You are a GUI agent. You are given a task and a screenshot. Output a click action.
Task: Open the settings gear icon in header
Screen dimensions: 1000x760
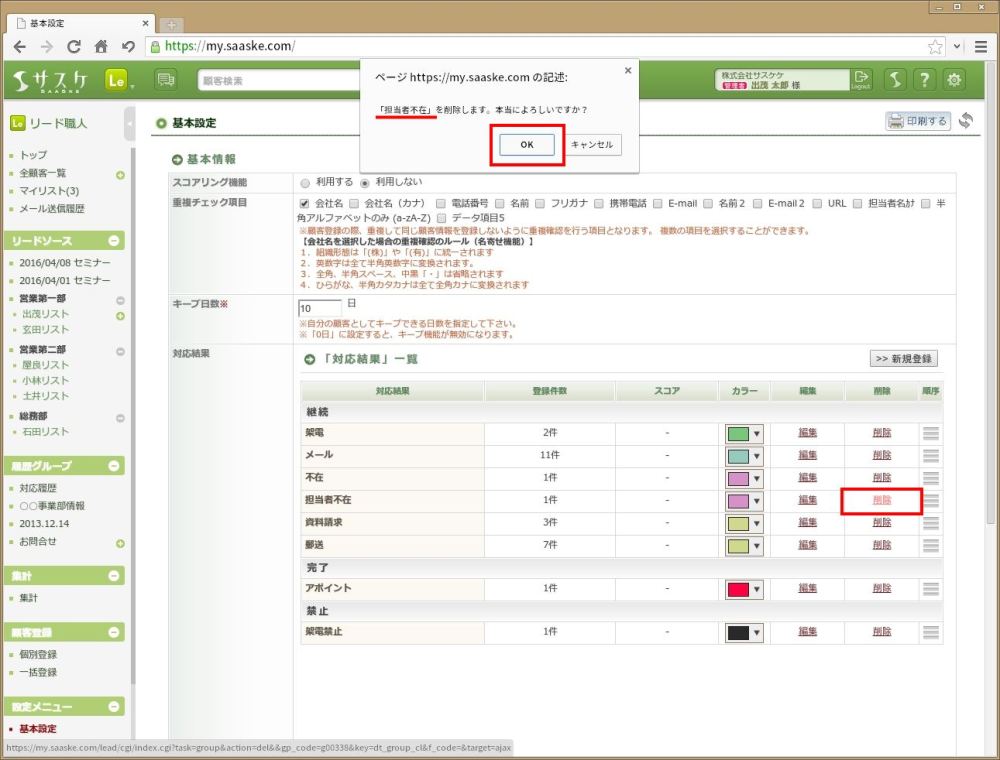pyautogui.click(x=954, y=80)
